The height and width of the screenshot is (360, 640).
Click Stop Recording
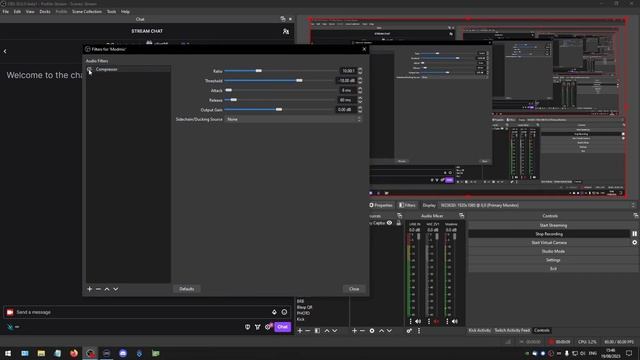coord(549,234)
